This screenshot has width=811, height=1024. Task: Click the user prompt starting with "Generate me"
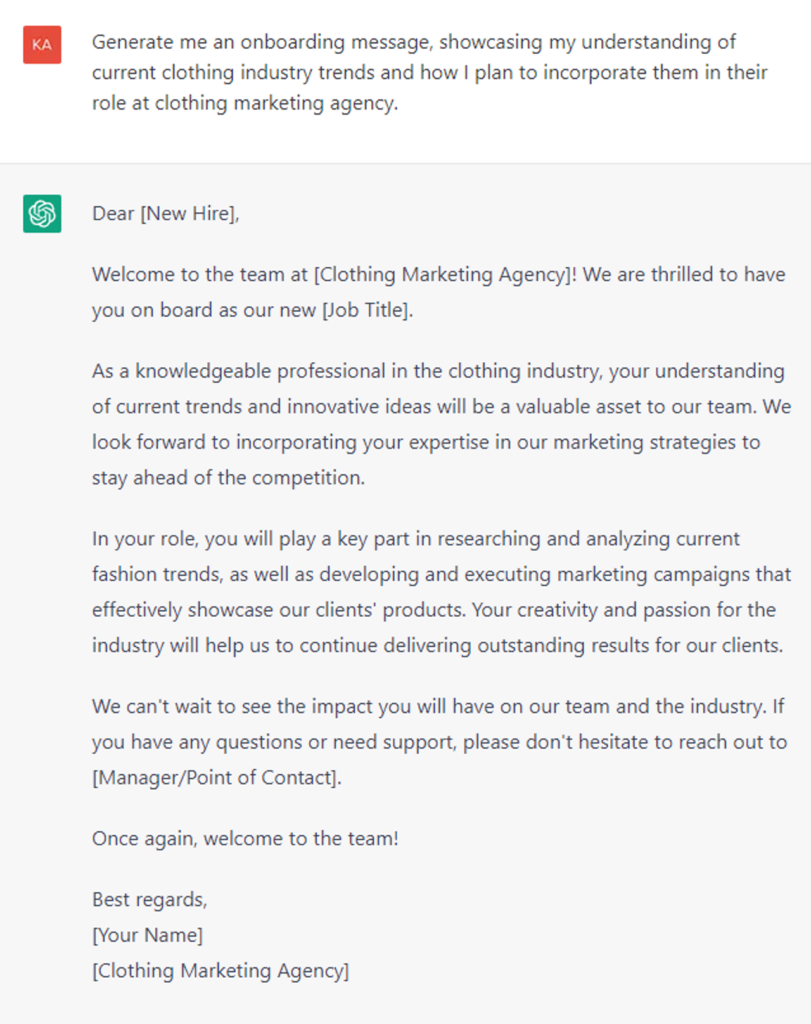[x=430, y=73]
